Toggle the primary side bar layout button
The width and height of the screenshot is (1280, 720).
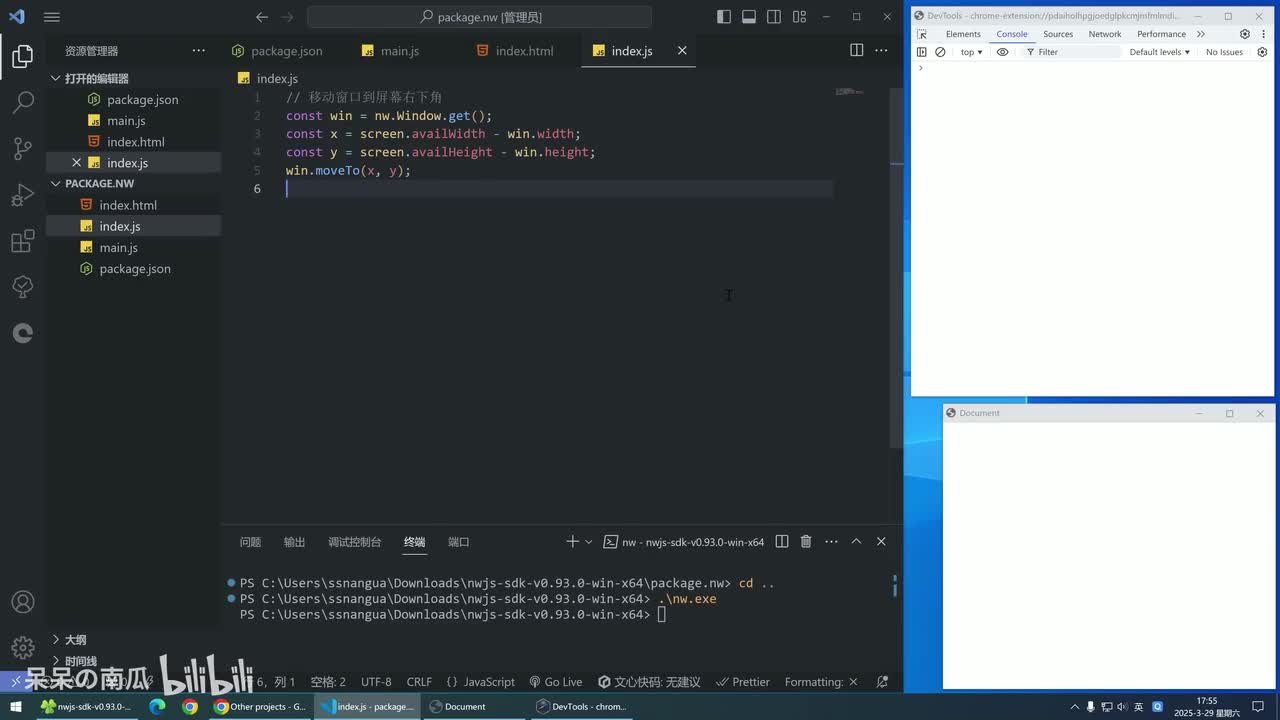pos(724,17)
